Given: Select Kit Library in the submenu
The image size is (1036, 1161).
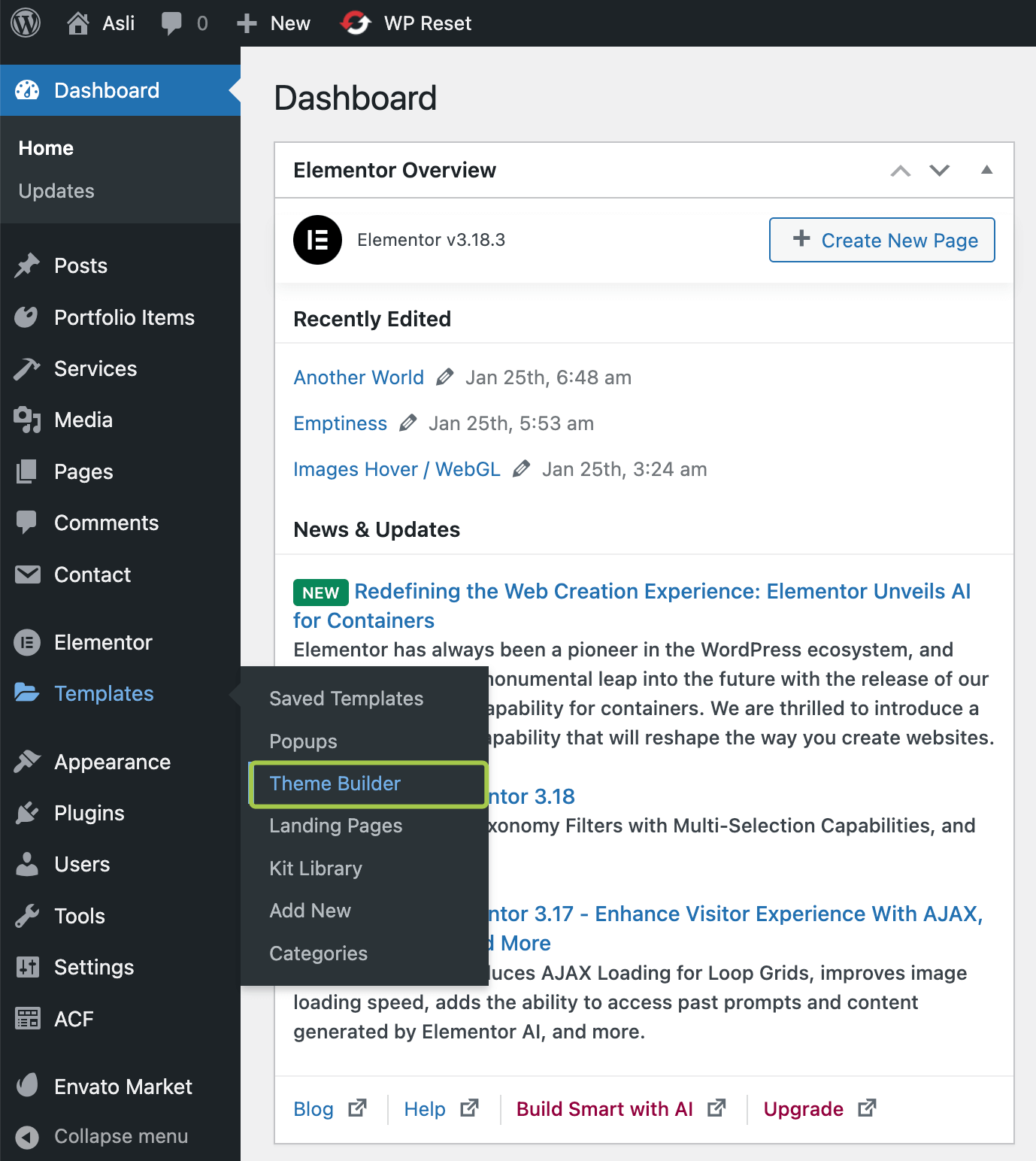Looking at the screenshot, I should [316, 868].
